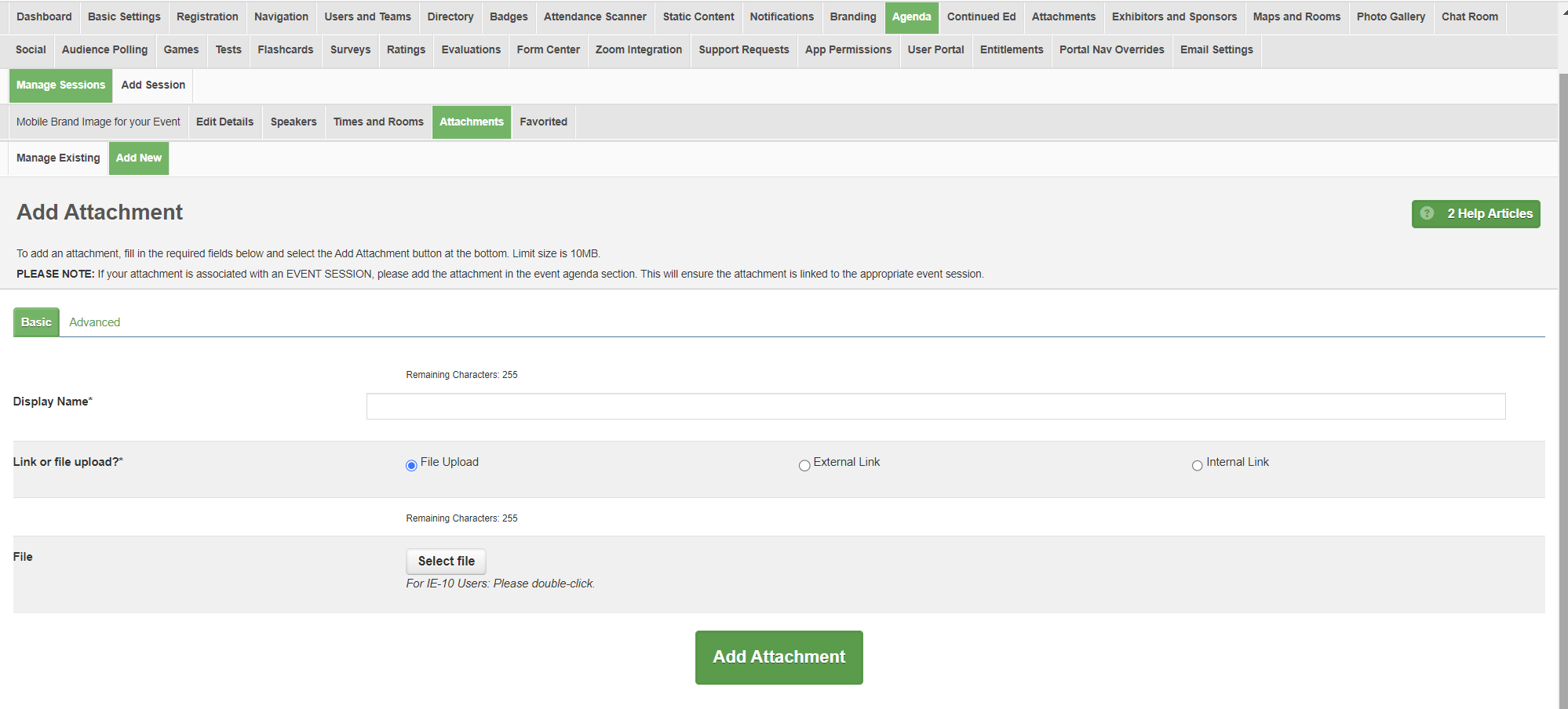Select the File Upload radio button
The image size is (1568, 709).
click(x=411, y=465)
